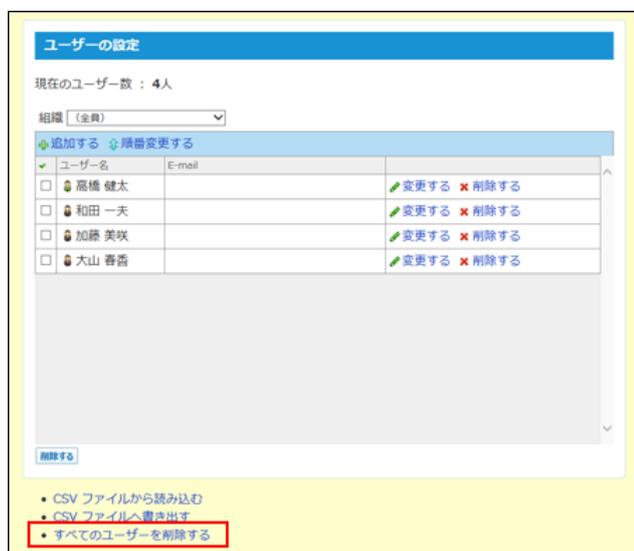This screenshot has height=551, width=634.
Task: Click the 追加する link
Action: coord(75,144)
